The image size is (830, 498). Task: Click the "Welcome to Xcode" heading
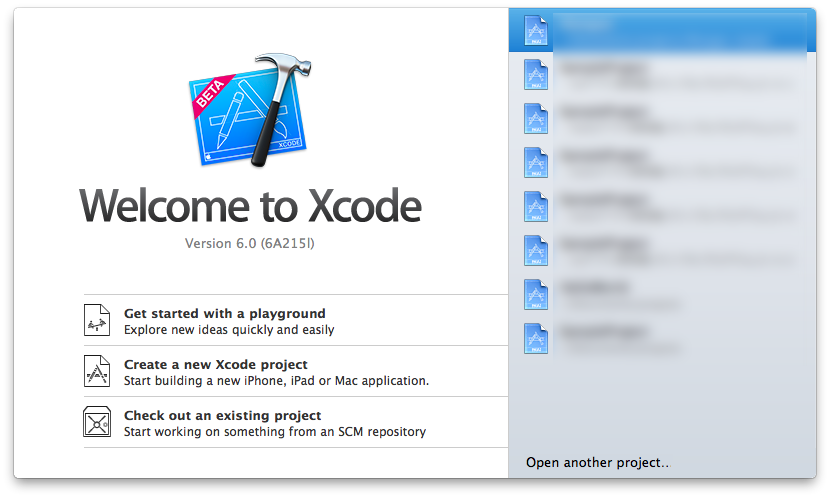click(250, 206)
